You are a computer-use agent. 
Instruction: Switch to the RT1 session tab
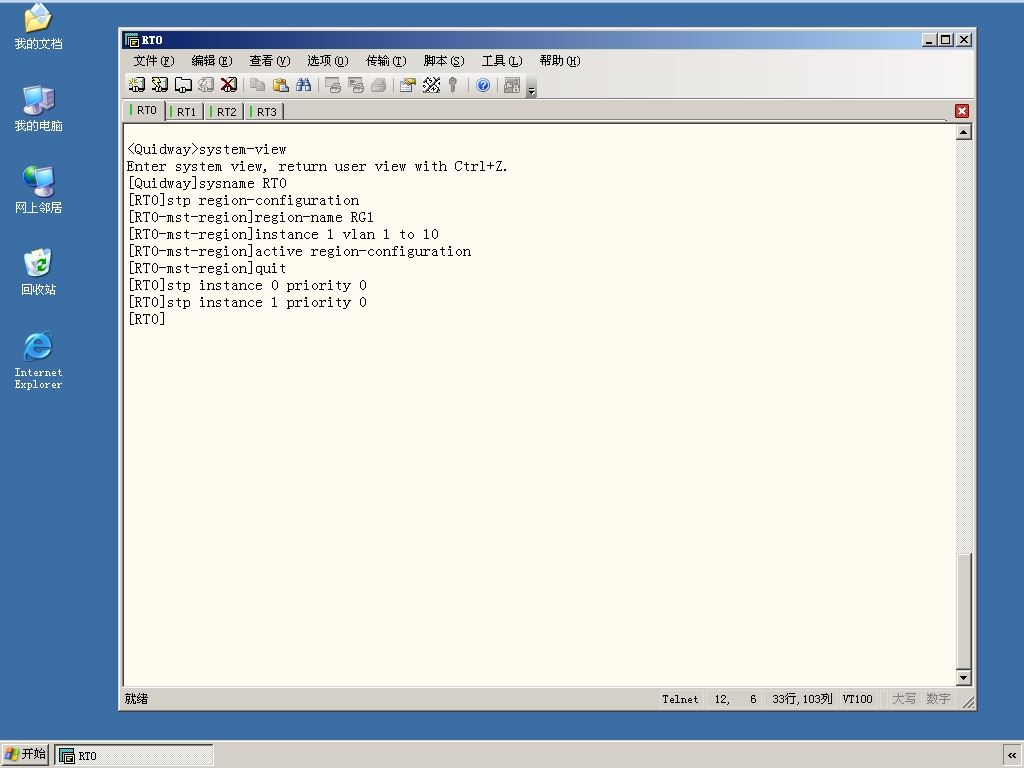(x=185, y=112)
